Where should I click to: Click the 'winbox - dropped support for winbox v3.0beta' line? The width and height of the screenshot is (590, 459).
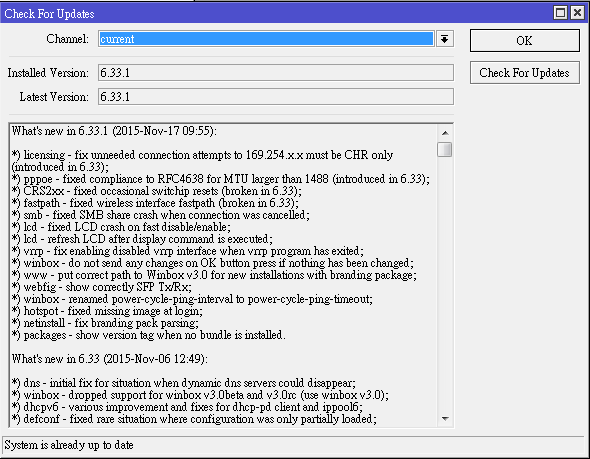200,395
